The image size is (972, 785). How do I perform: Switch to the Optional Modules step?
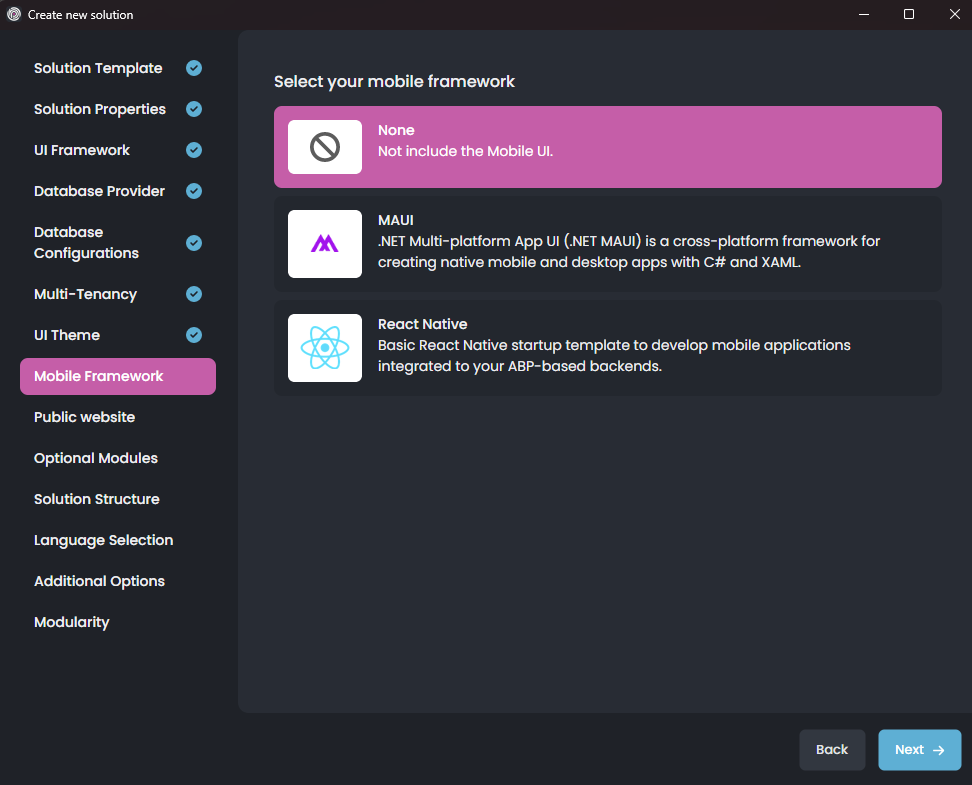point(95,458)
